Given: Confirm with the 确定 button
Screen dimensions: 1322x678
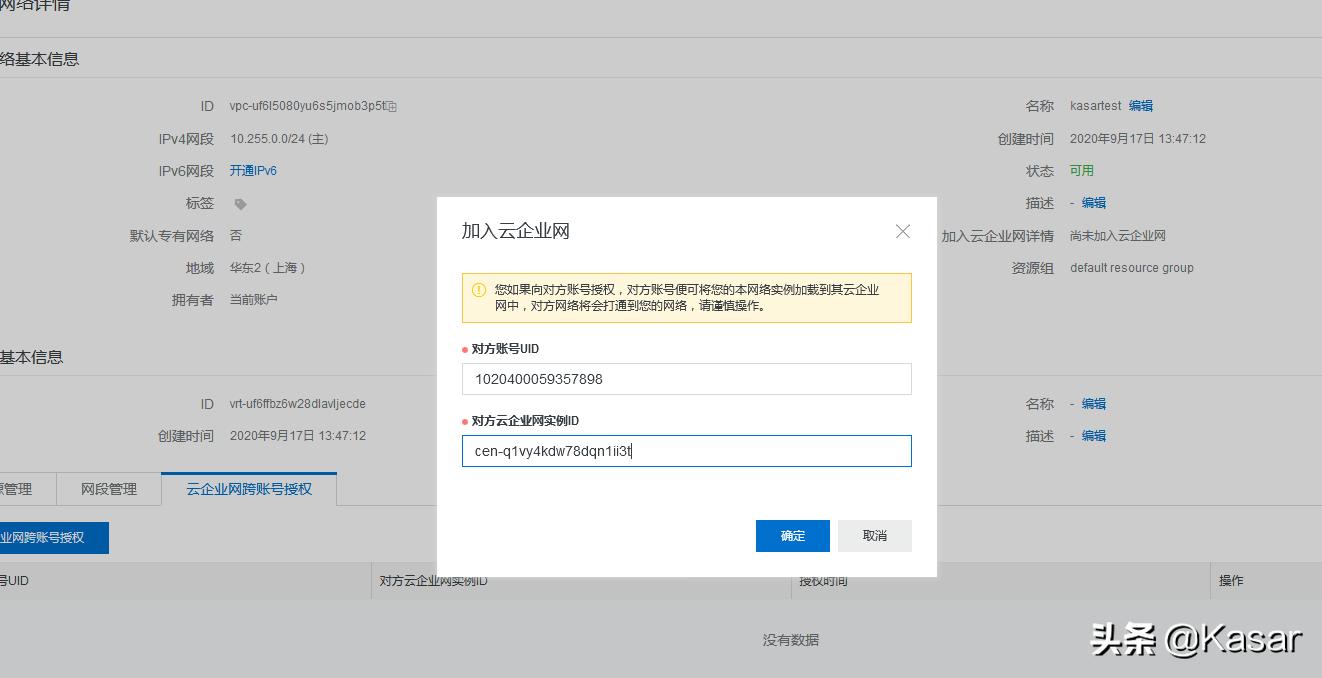Looking at the screenshot, I should point(792,535).
